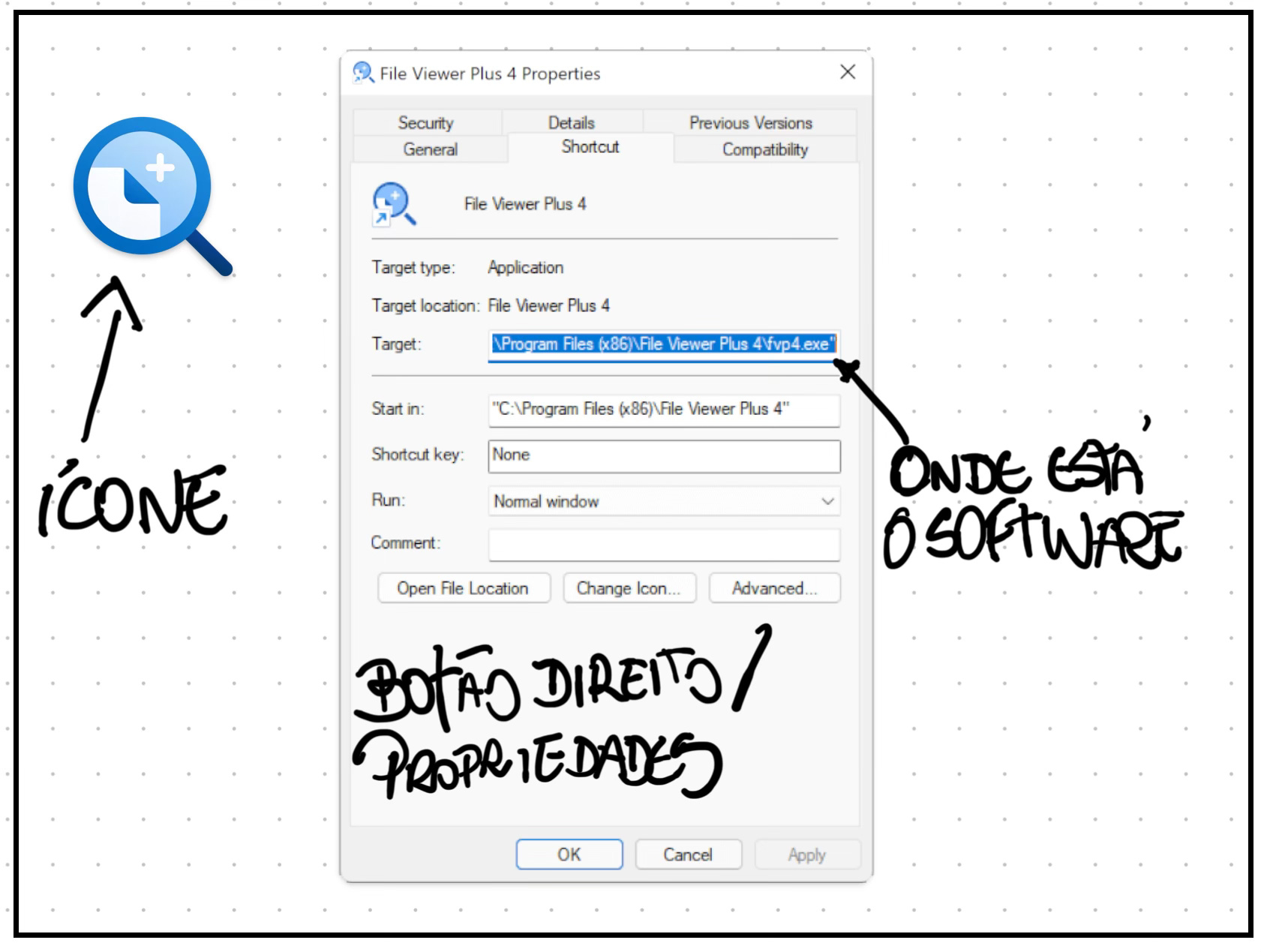1261x952 pixels.
Task: Click the Target location value File Viewer Plus 4
Action: point(548,305)
